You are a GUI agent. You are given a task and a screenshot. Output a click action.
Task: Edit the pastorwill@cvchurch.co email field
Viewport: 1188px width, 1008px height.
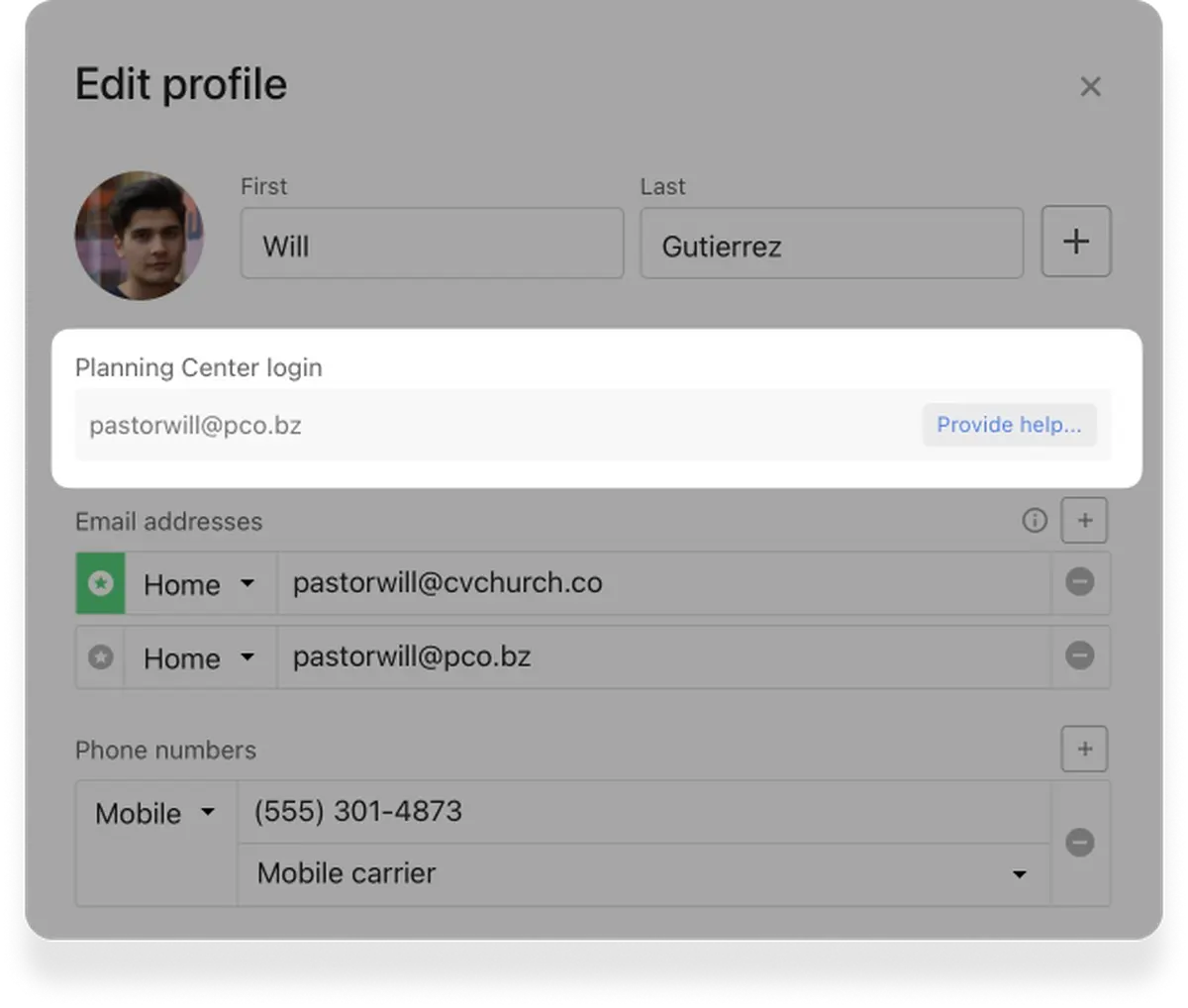pos(663,583)
